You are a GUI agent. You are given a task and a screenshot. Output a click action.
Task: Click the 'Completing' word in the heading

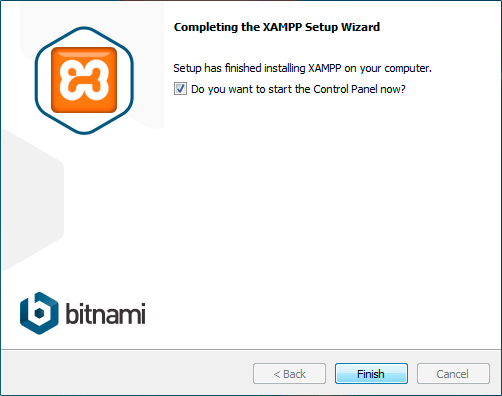[x=206, y=27]
